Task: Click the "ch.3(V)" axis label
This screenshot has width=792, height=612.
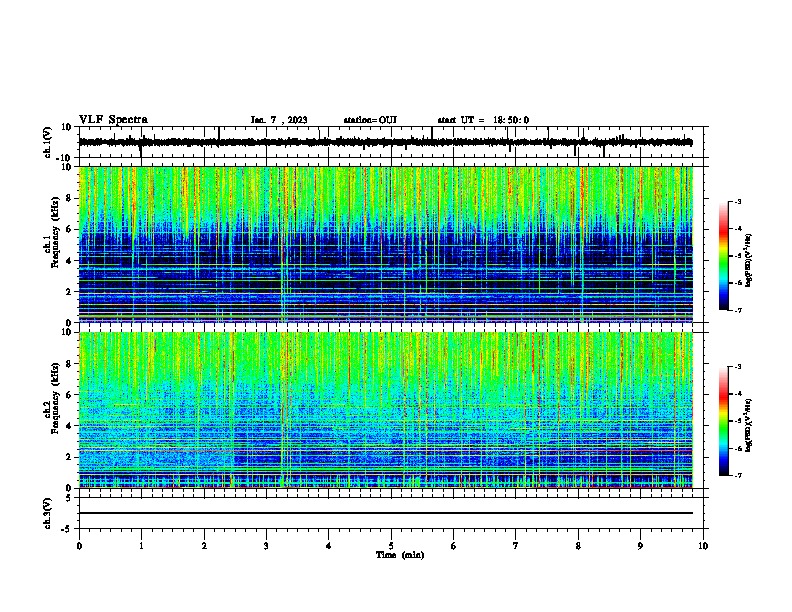Action: 48,513
